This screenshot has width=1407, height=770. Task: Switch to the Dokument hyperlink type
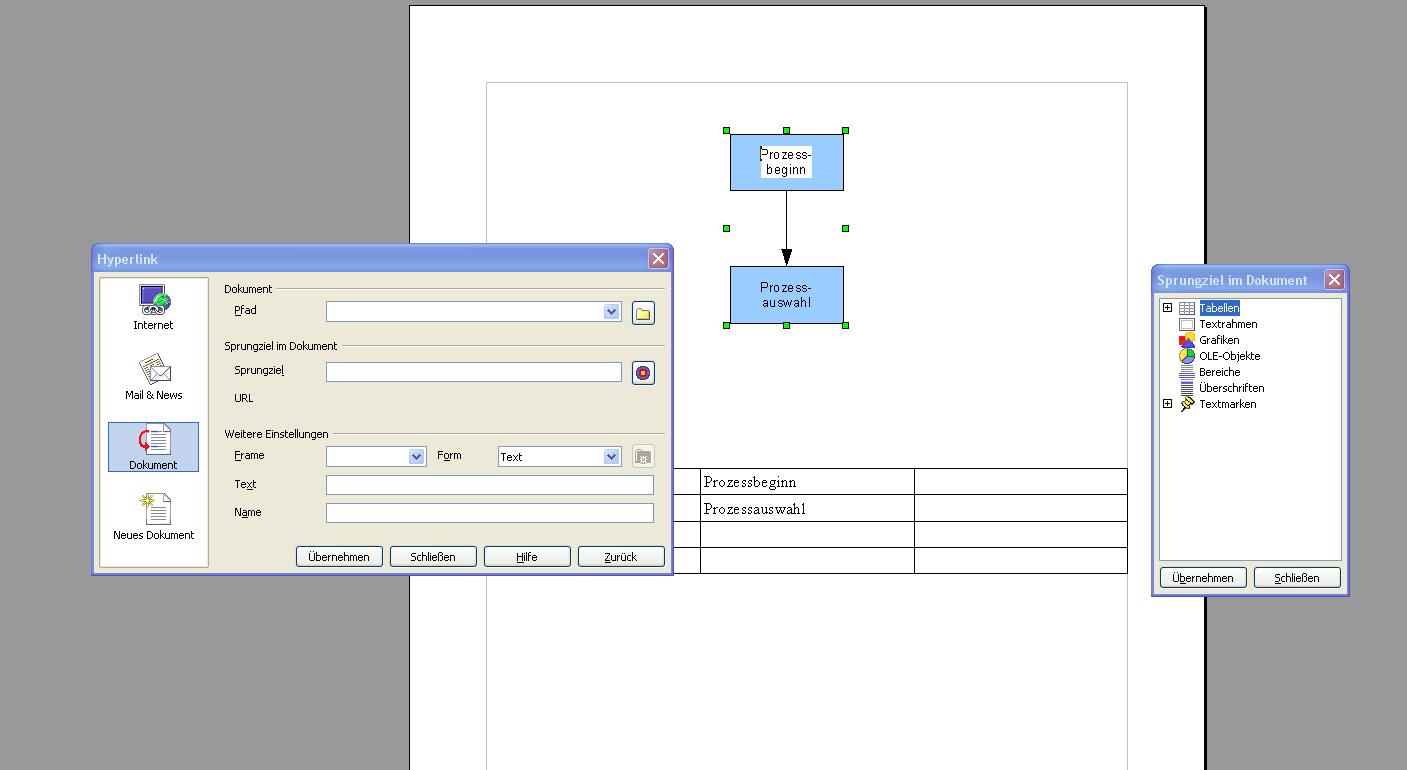click(153, 447)
